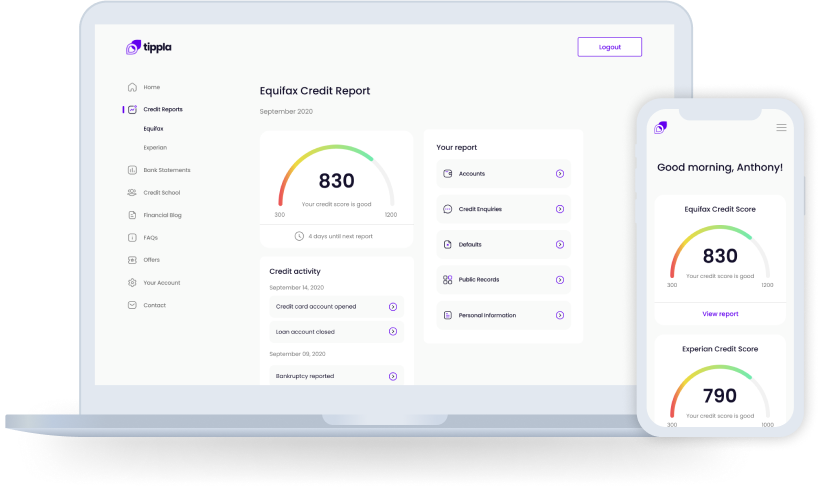Click the Credit School icon

(x=132, y=192)
